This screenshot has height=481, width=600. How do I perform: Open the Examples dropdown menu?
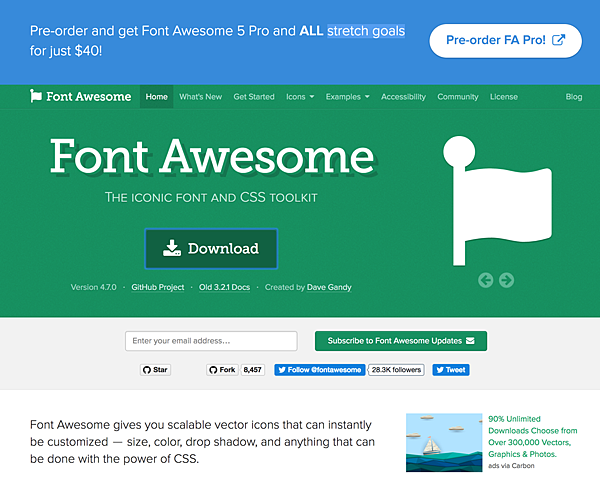coord(347,97)
